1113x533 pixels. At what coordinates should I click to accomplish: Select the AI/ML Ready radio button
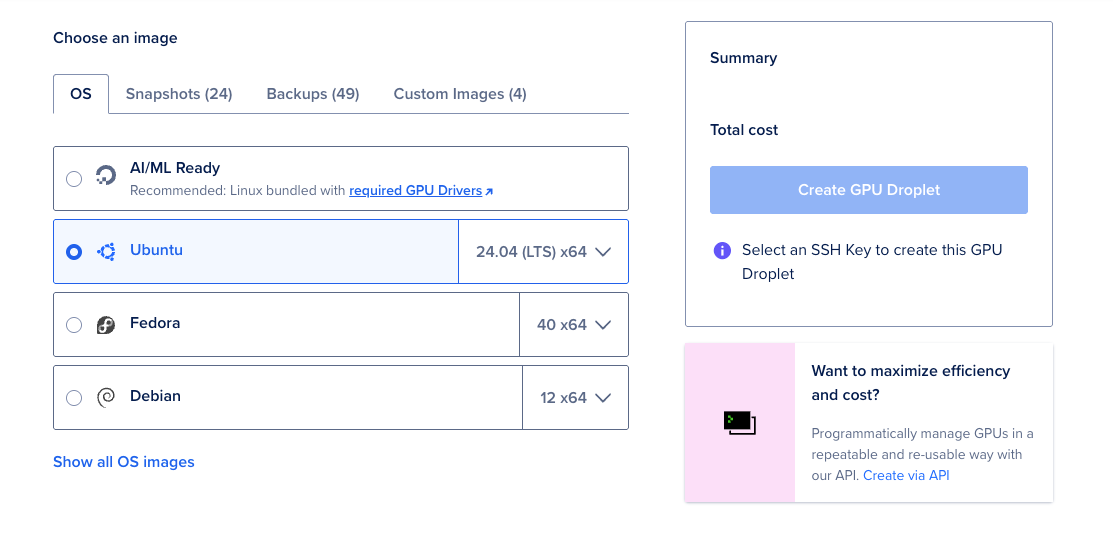pos(74,179)
